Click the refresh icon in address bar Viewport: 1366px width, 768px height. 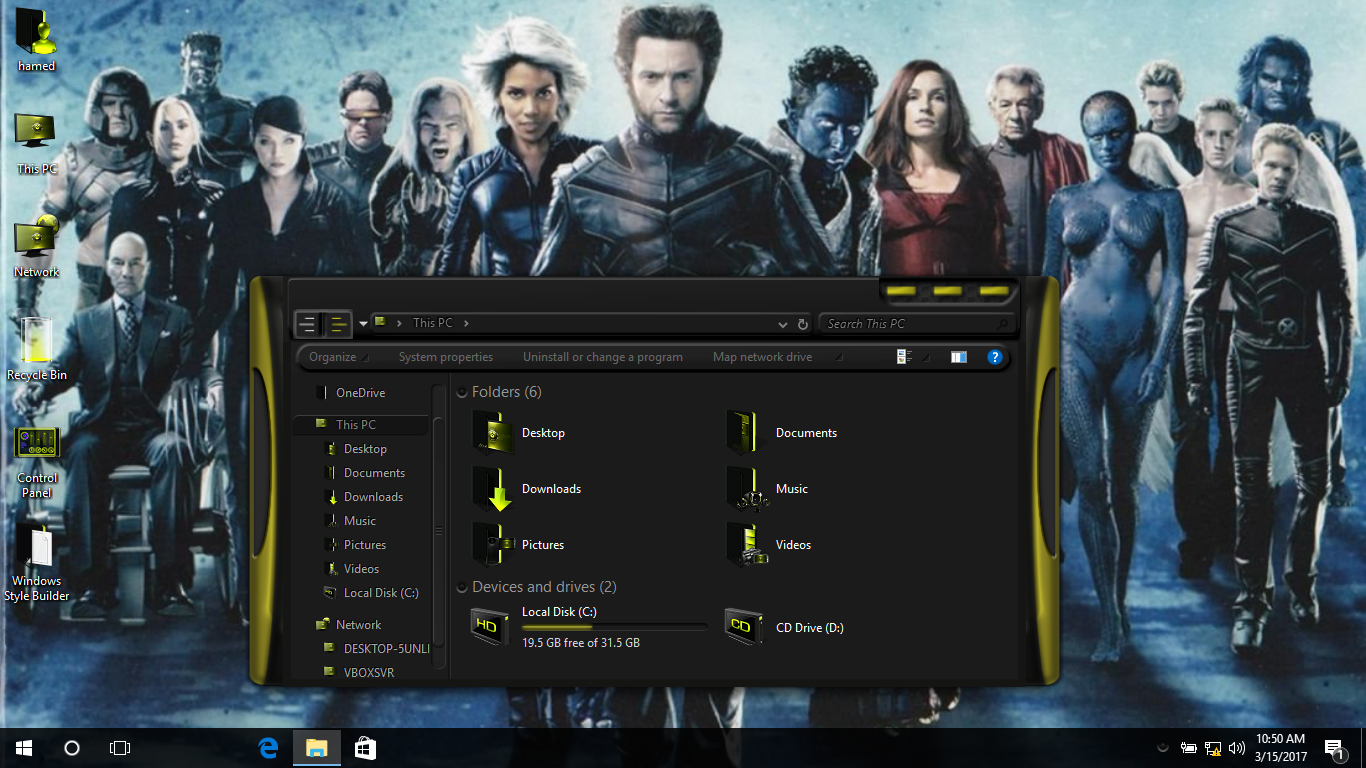pyautogui.click(x=802, y=324)
